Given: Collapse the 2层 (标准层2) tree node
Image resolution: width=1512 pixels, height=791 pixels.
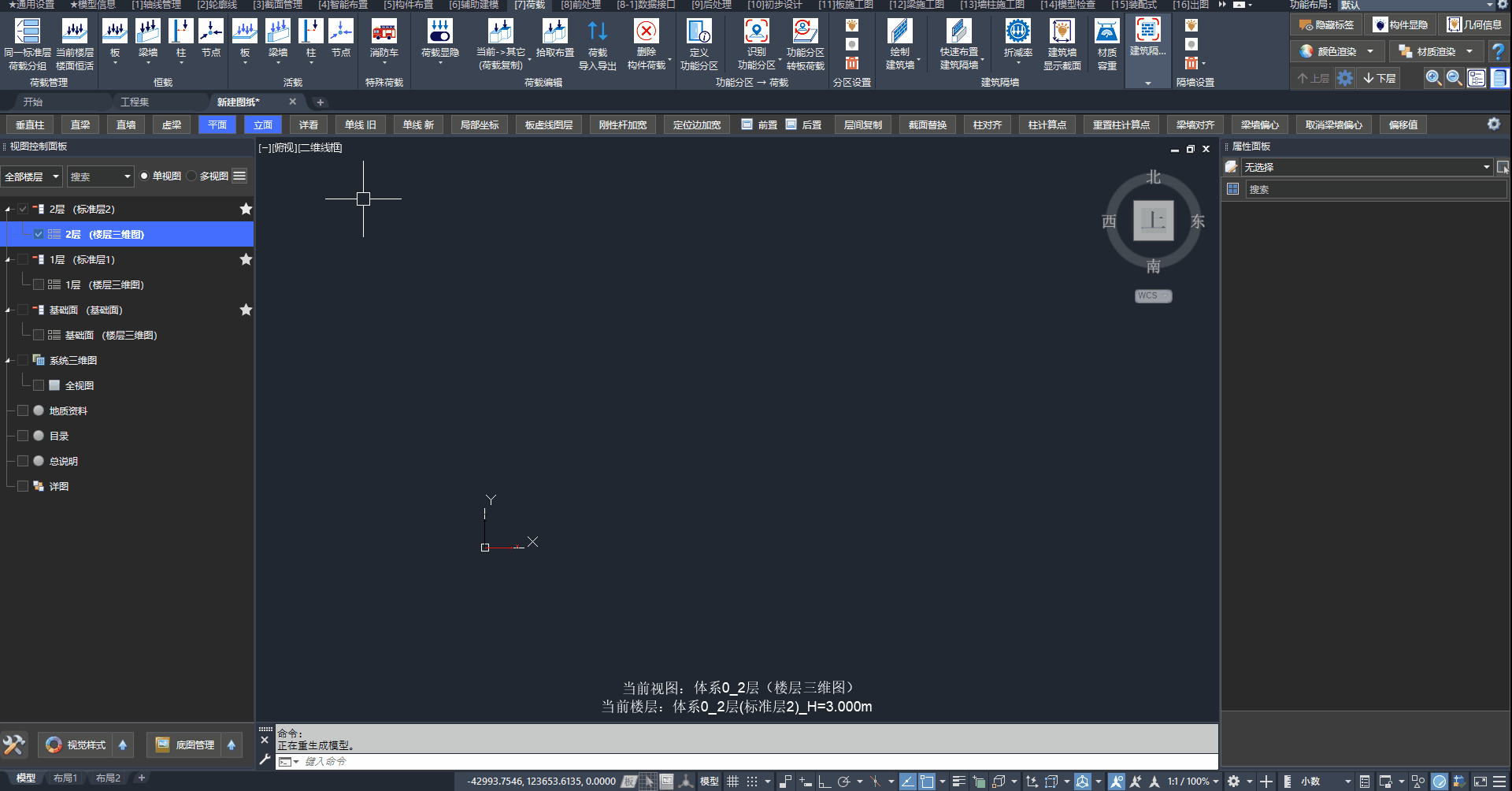Looking at the screenshot, I should point(8,209).
